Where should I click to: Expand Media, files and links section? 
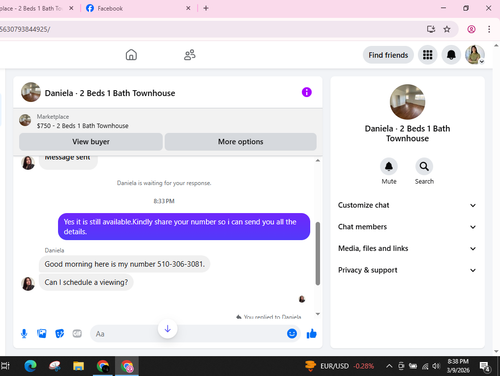coord(407,249)
